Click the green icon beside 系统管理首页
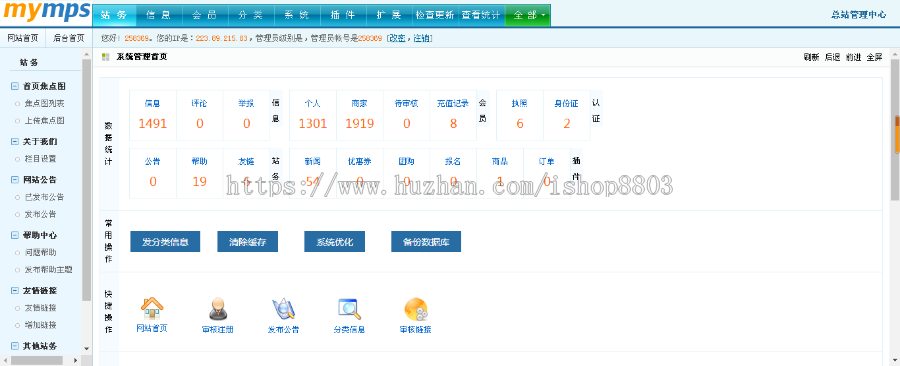The height and width of the screenshot is (366, 900). tap(106, 57)
